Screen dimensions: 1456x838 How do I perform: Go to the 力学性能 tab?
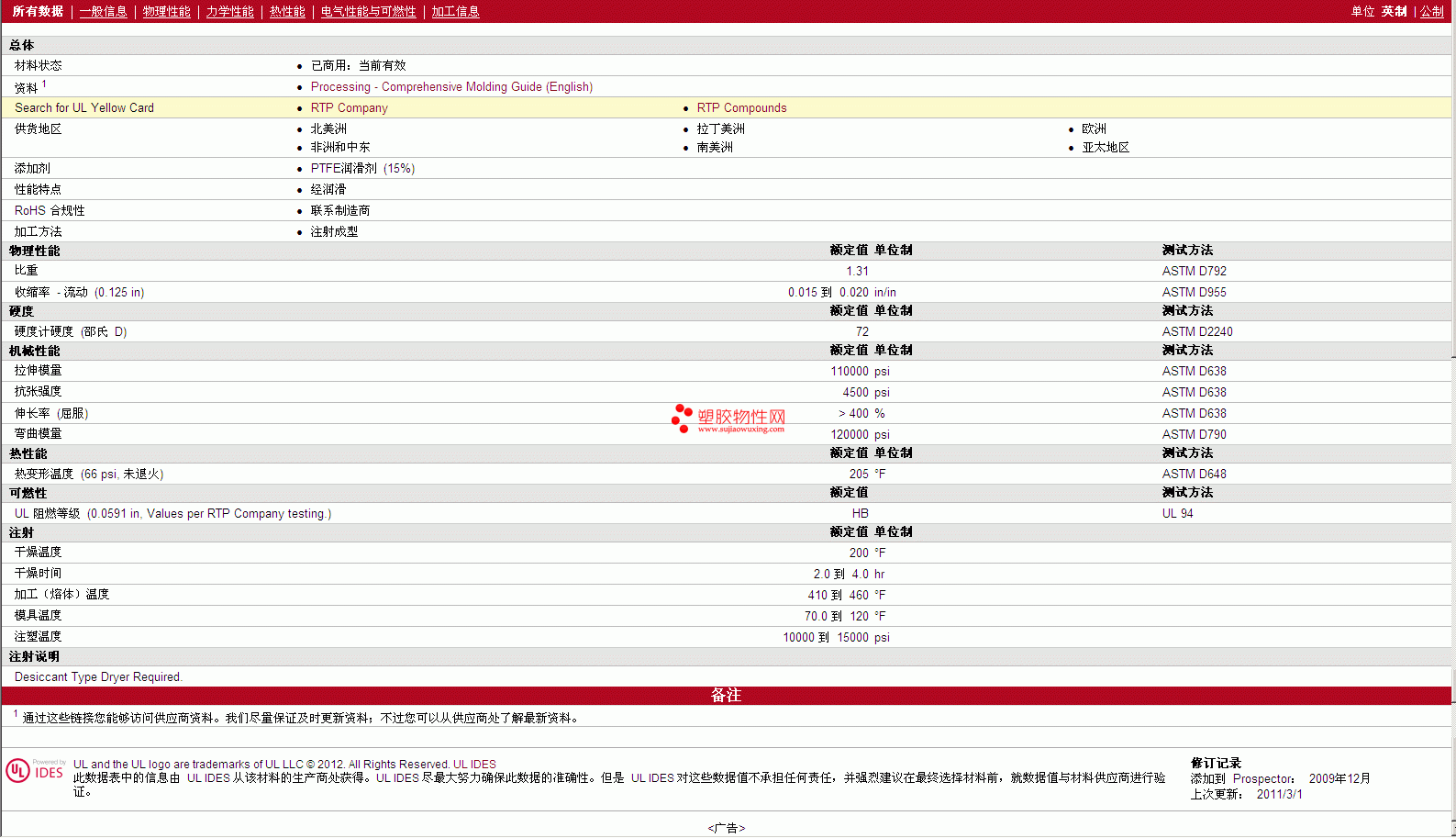230,11
